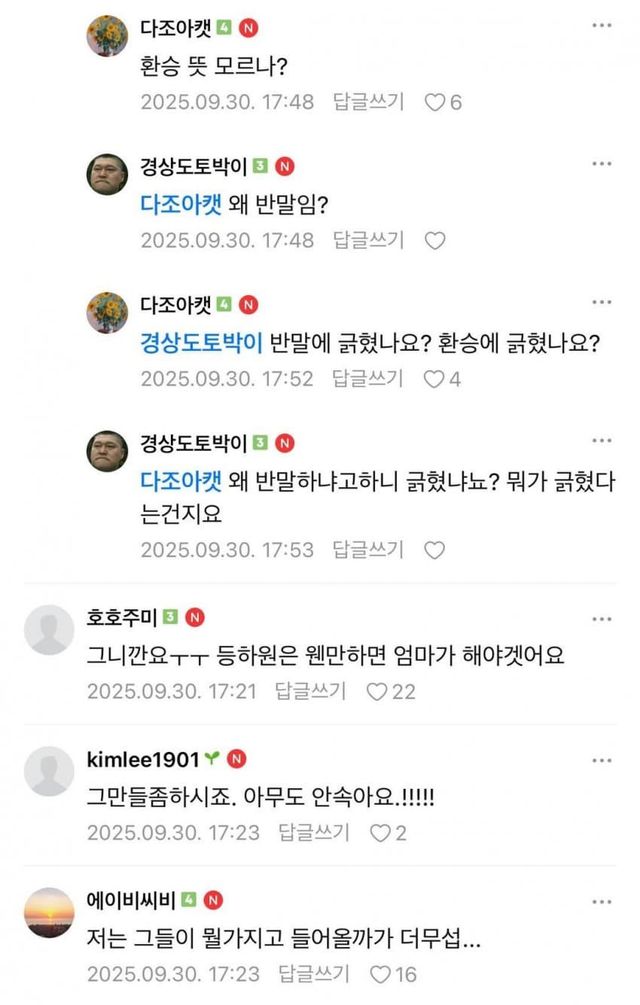Tap heart on 경상도토박이's 17:53 reply
This screenshot has height=1005, width=640.
point(435,549)
